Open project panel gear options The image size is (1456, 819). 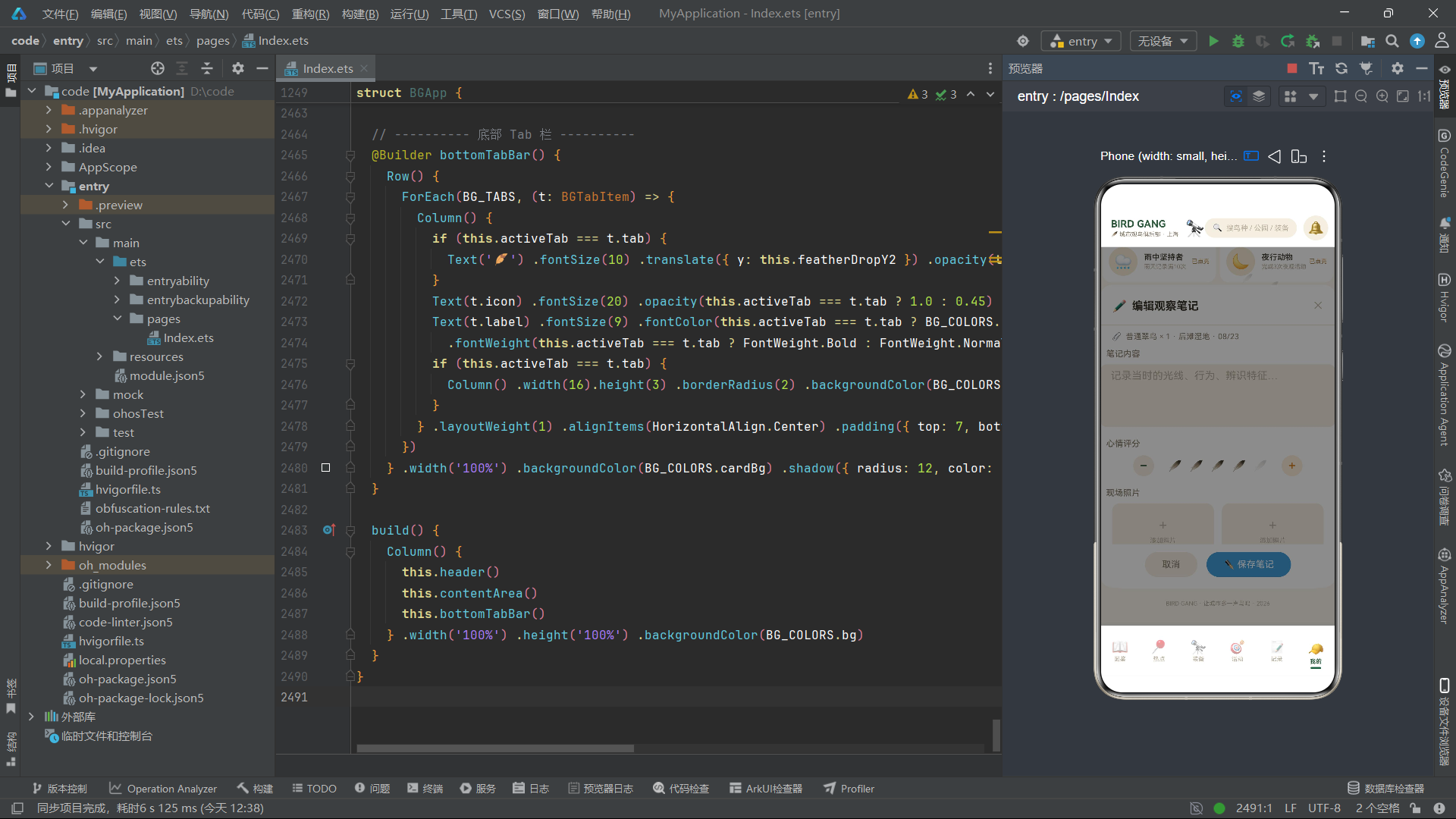tap(238, 68)
